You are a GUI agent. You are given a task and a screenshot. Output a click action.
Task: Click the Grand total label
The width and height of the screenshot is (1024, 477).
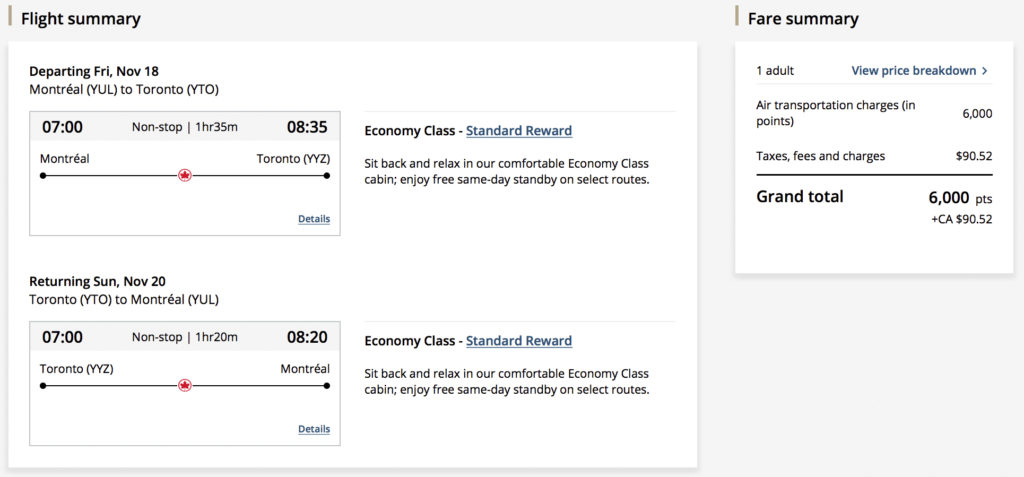tap(800, 197)
